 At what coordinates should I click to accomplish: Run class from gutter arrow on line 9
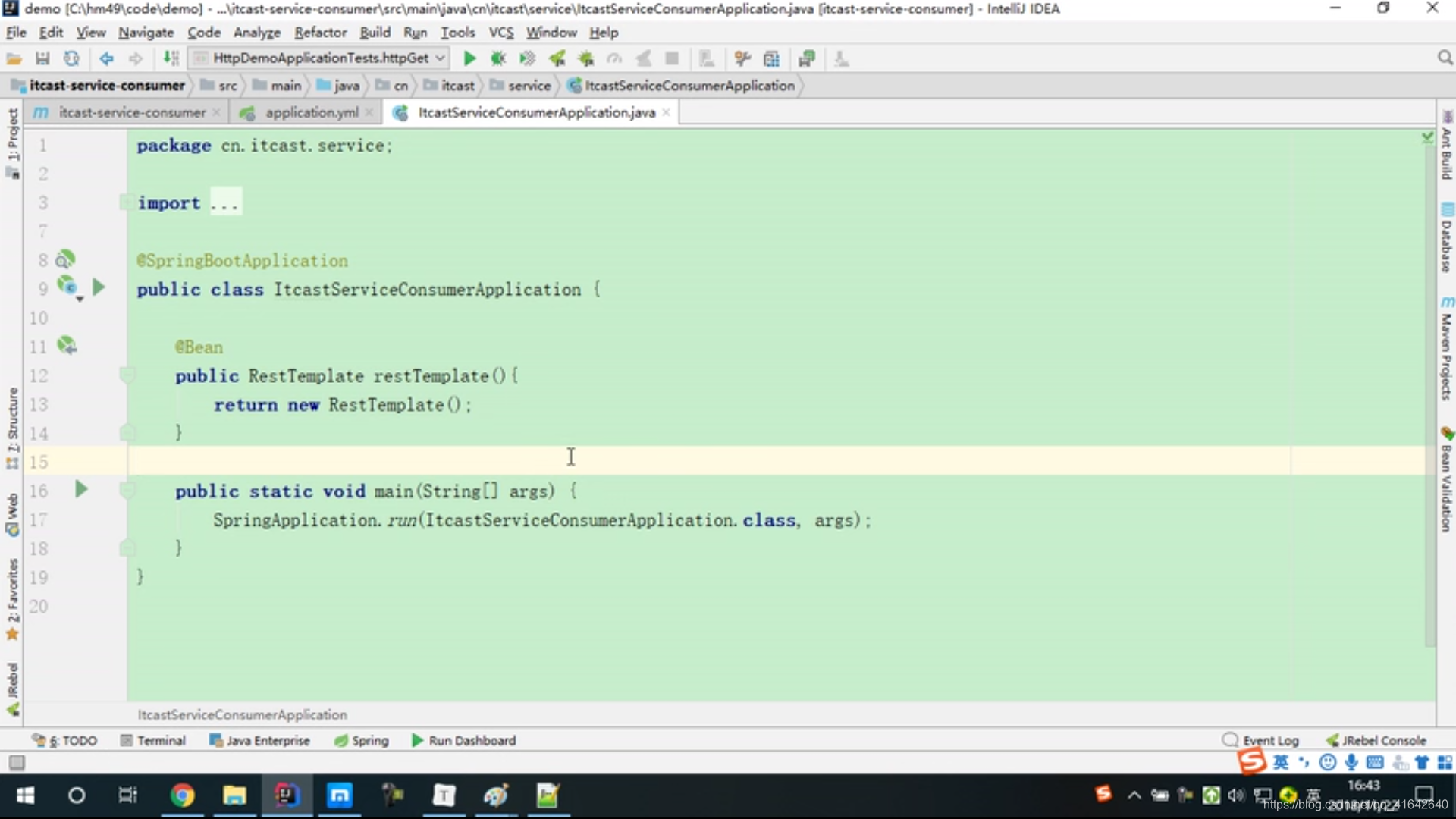pos(99,287)
